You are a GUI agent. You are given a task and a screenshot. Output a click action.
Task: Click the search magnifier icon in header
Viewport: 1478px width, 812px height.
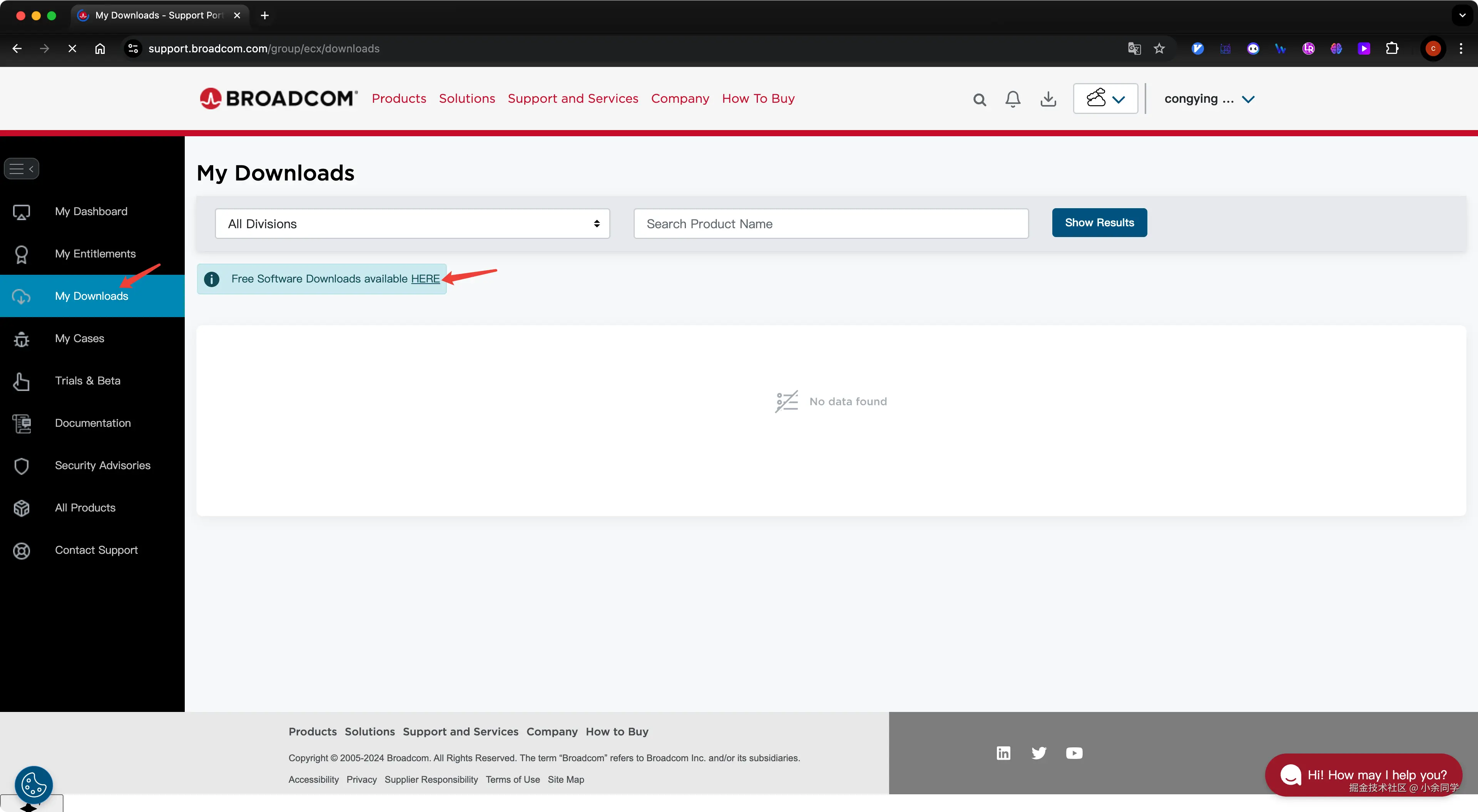(x=980, y=100)
